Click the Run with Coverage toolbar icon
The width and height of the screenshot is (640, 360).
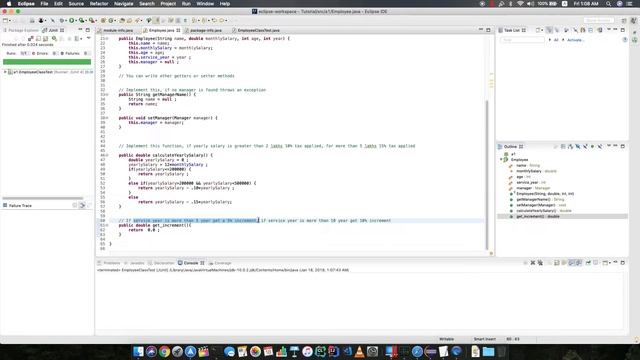tap(81, 20)
